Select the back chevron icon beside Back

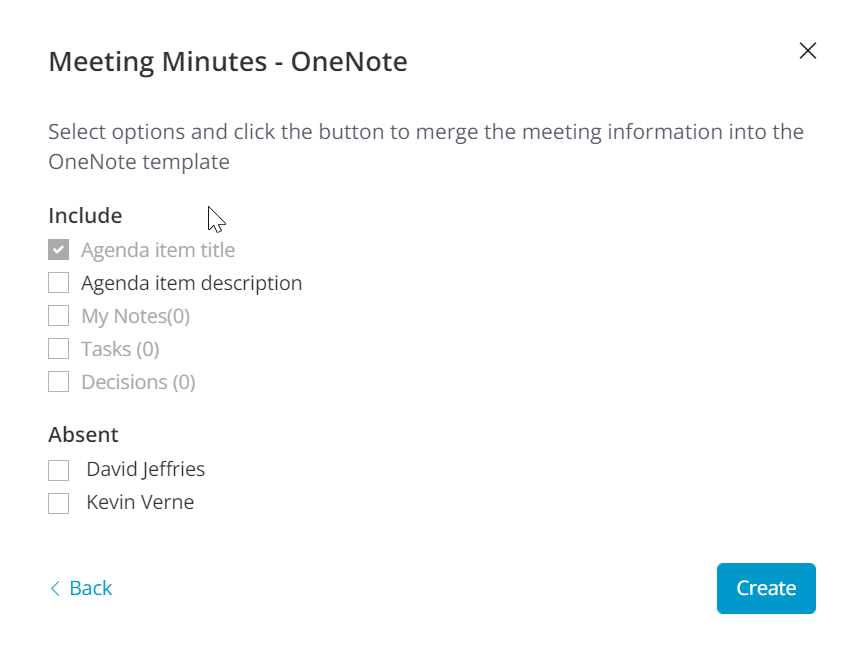(56, 588)
